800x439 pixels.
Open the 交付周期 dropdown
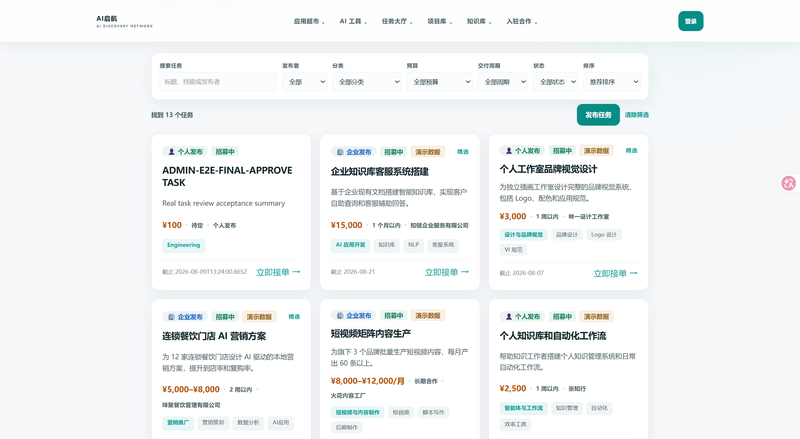503,82
